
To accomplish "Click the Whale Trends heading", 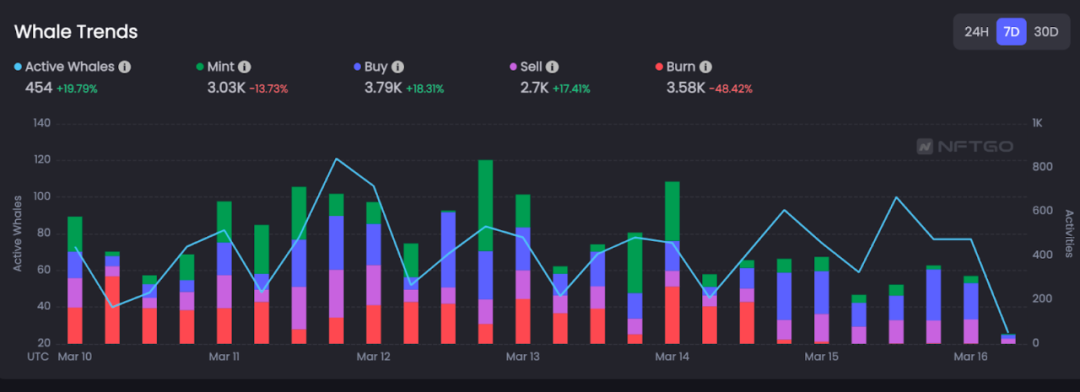I will pos(76,32).
